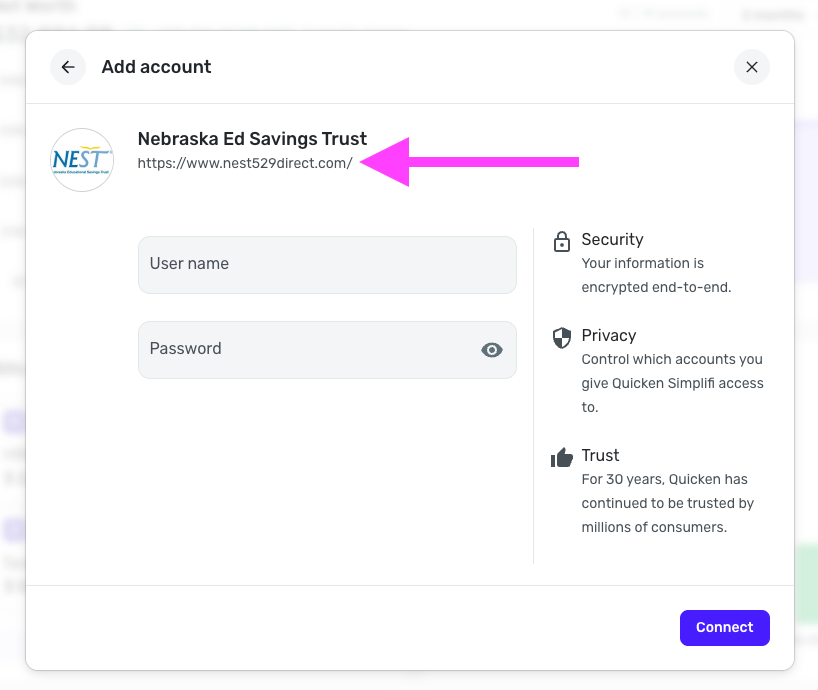This screenshot has width=818, height=690.
Task: Click the pink arrow annotation
Action: tap(470, 162)
